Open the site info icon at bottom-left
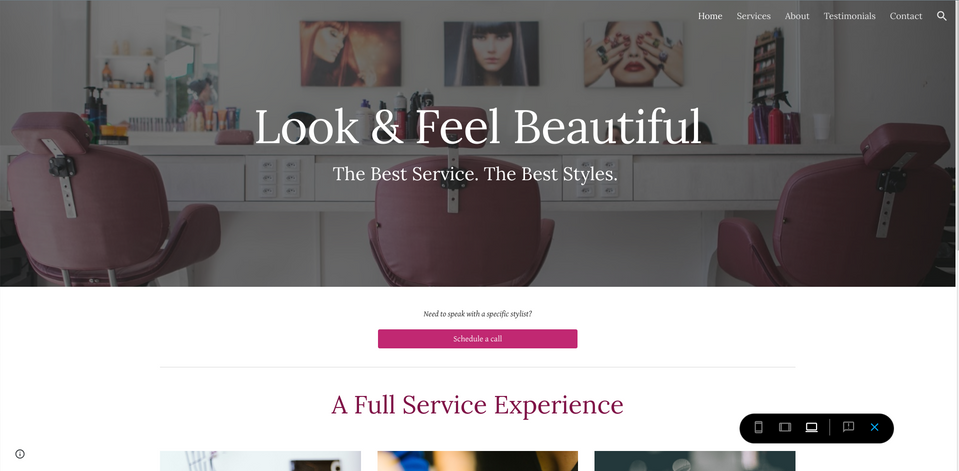 point(20,454)
